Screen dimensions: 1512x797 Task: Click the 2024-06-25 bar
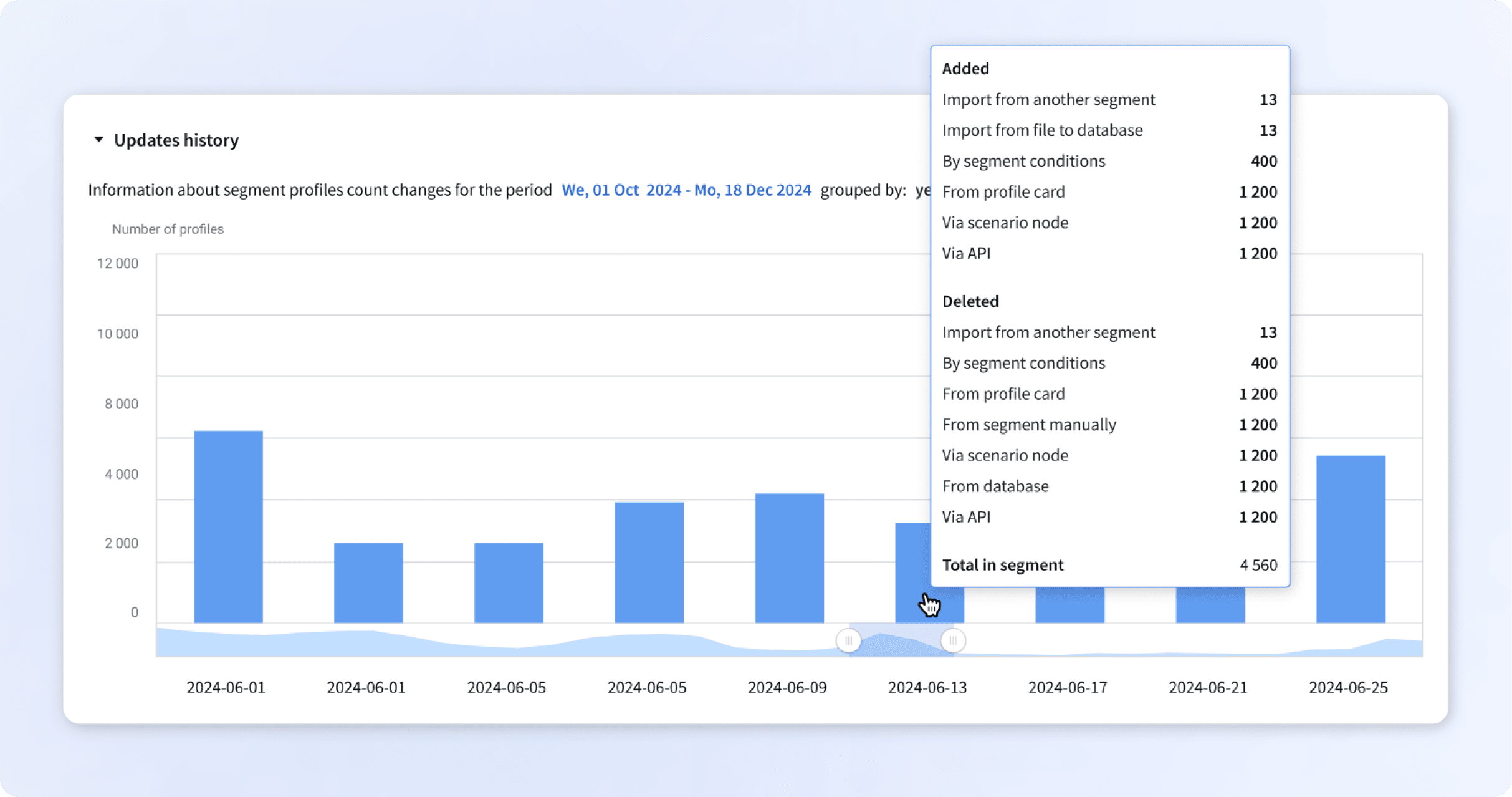[1351, 539]
